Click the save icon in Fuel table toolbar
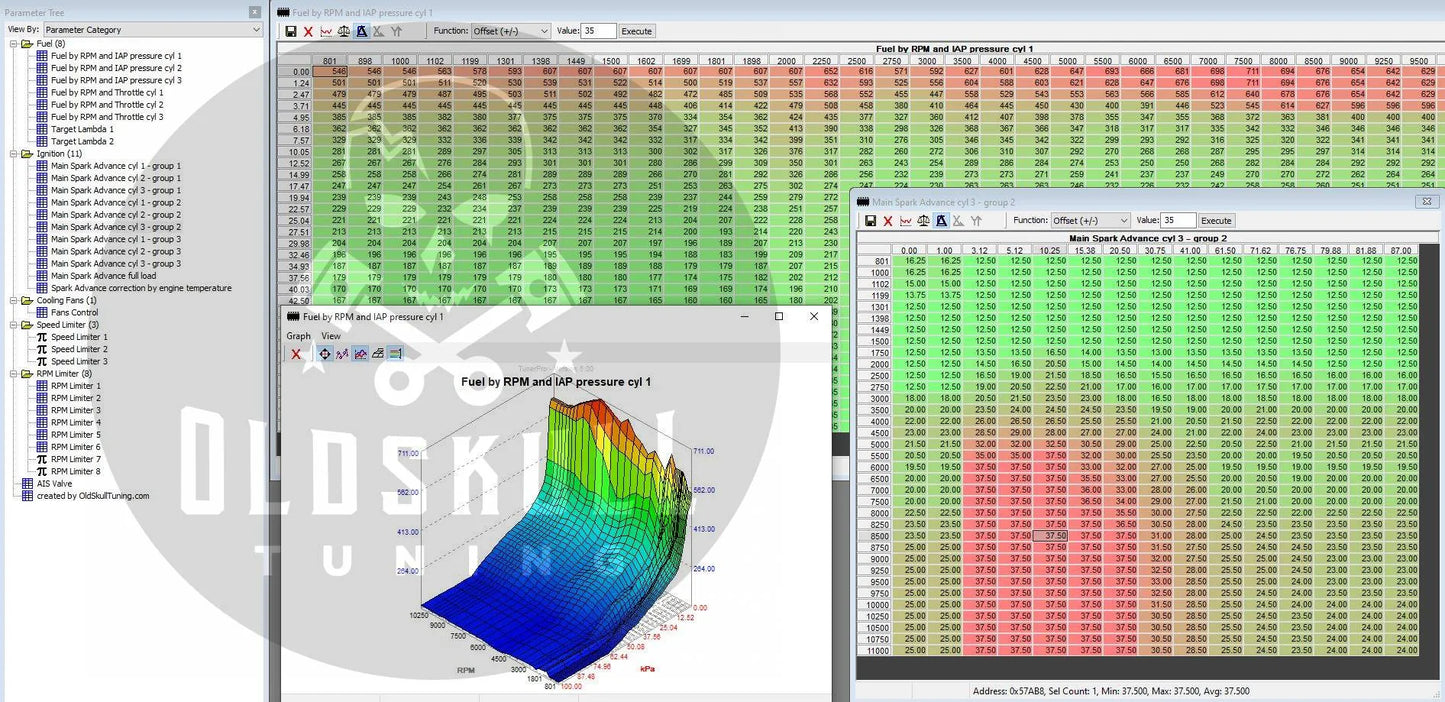The height and width of the screenshot is (702, 1445). [291, 31]
